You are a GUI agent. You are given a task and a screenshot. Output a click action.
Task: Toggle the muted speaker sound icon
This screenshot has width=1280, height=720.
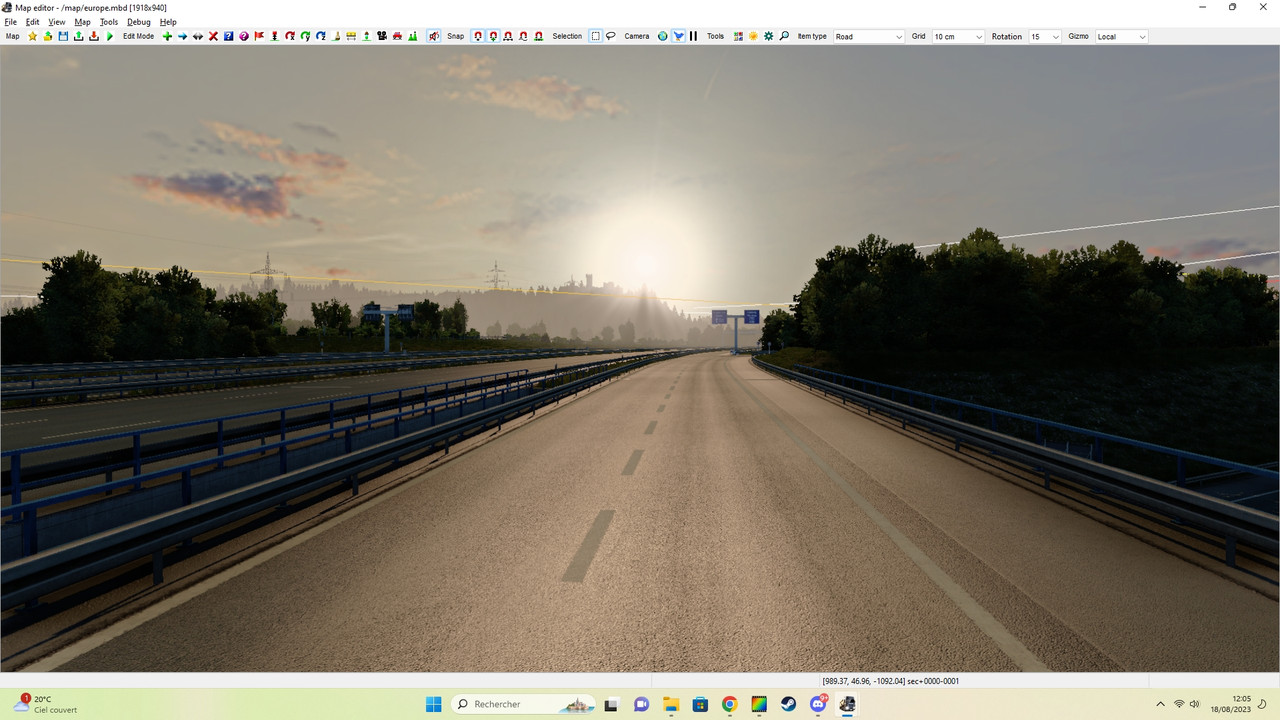(434, 36)
